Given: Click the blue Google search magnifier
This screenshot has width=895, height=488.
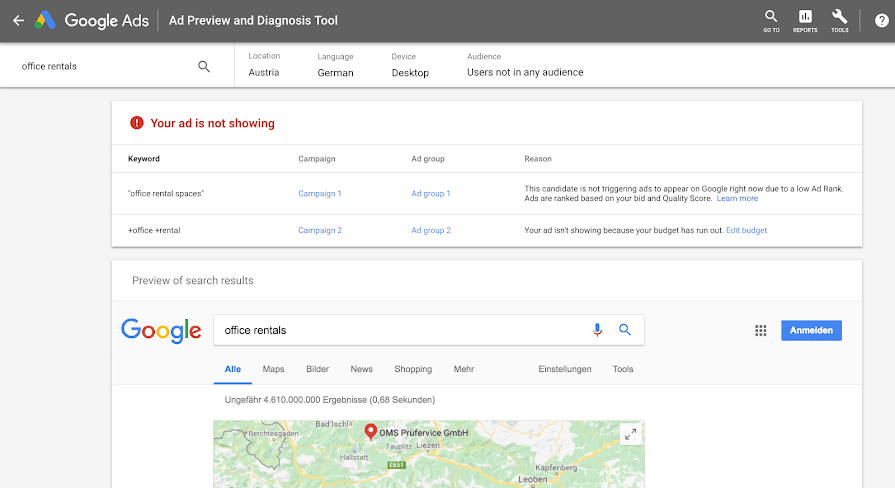Looking at the screenshot, I should click(x=625, y=330).
